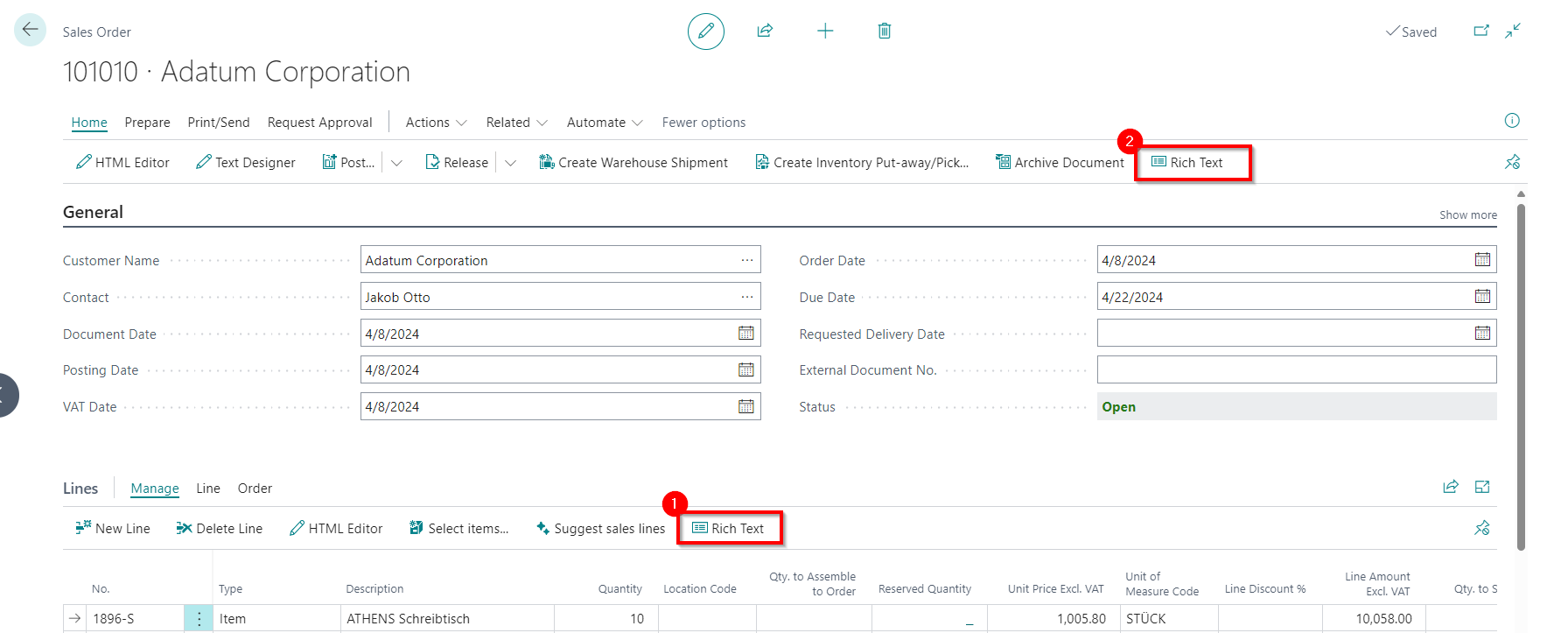Go back using the left arrow icon
Image resolution: width=1568 pixels, height=633 pixels.
[x=30, y=30]
